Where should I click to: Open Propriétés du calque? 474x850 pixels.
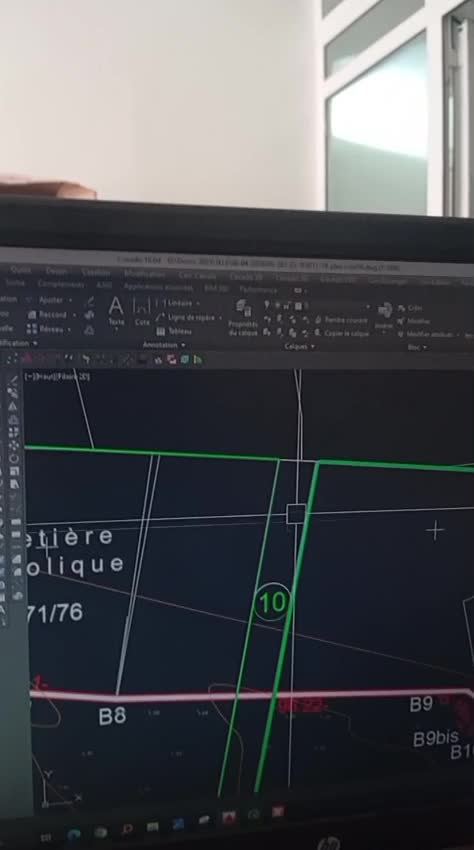243,318
